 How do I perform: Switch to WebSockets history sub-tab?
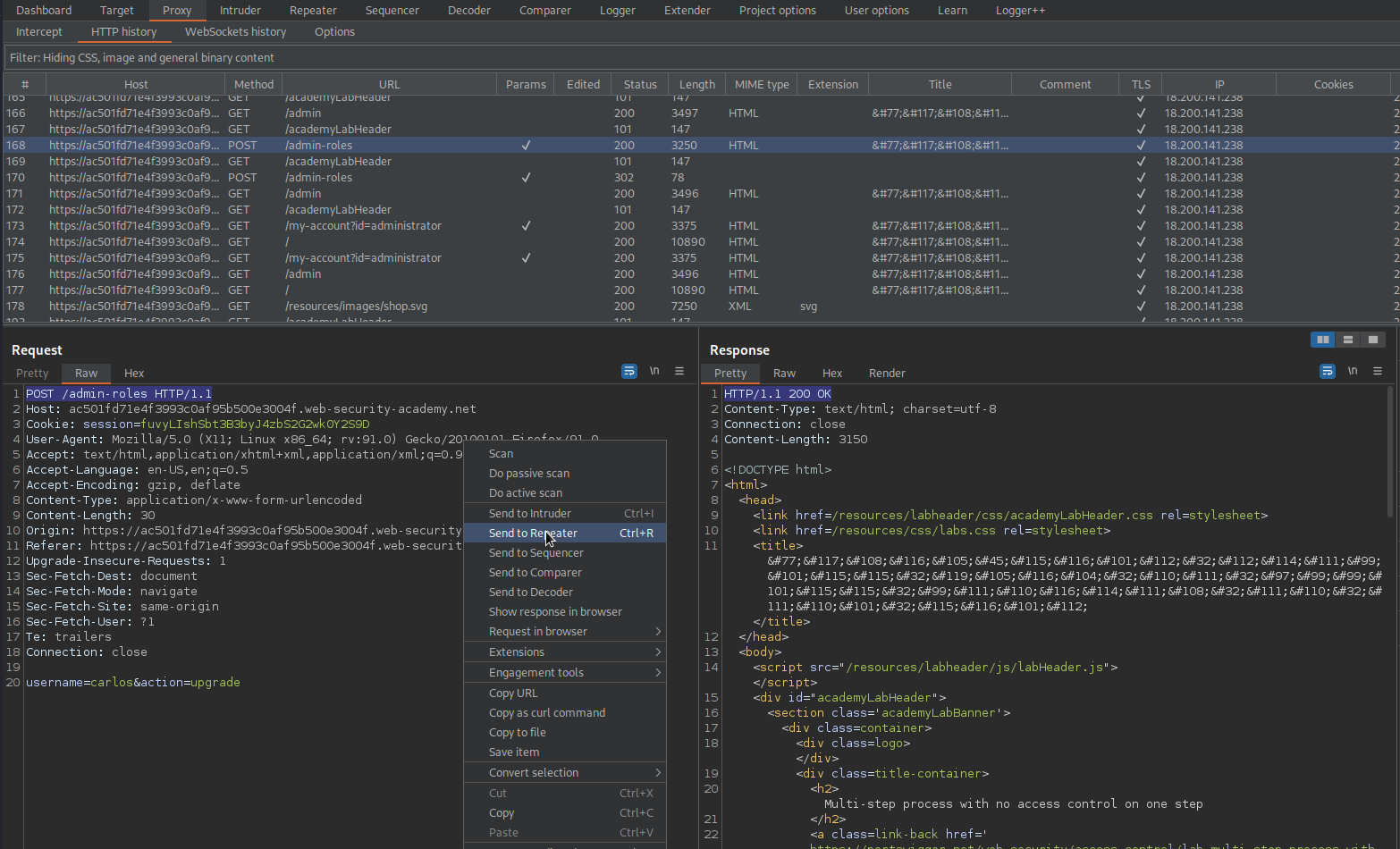click(236, 32)
